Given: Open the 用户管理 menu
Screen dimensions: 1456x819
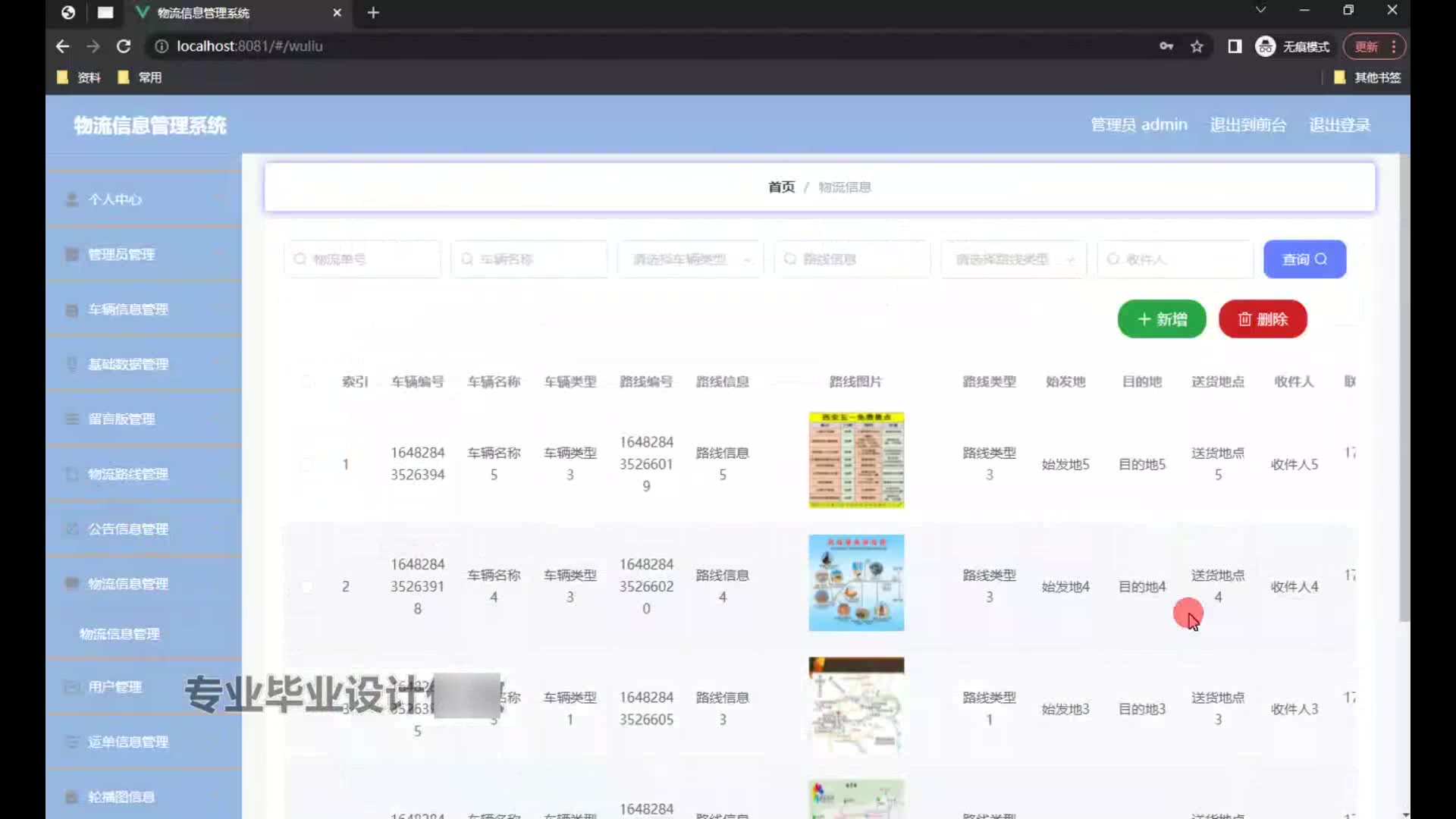Looking at the screenshot, I should pyautogui.click(x=144, y=687).
